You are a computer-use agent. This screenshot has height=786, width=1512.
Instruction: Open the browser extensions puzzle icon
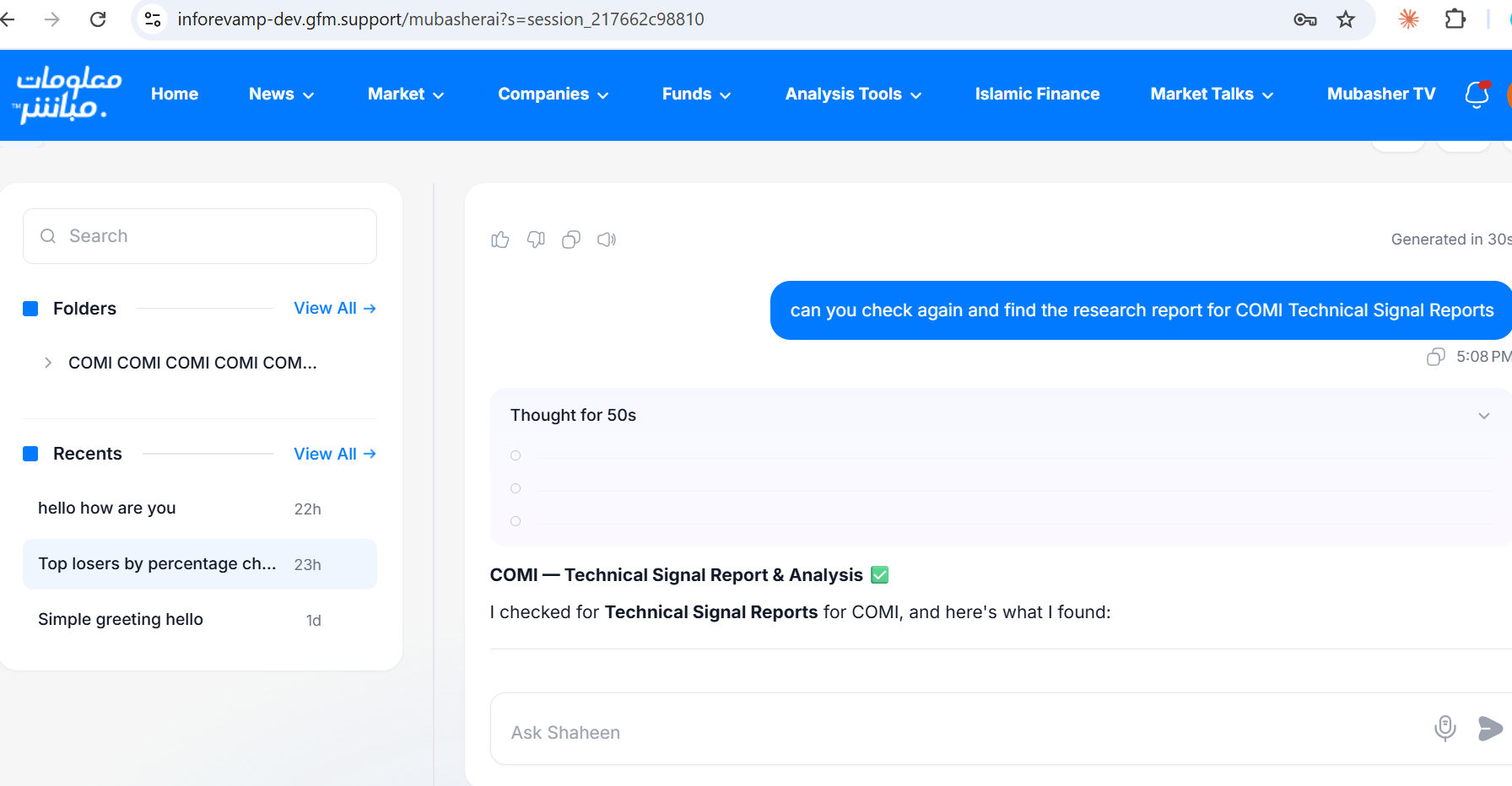pyautogui.click(x=1455, y=19)
